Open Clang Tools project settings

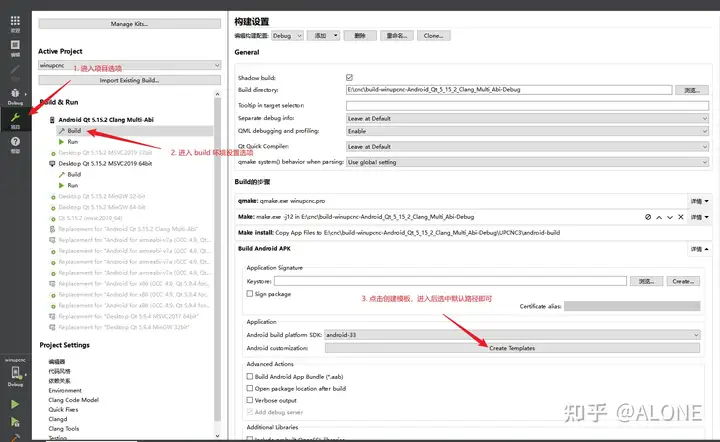pyautogui.click(x=64, y=429)
